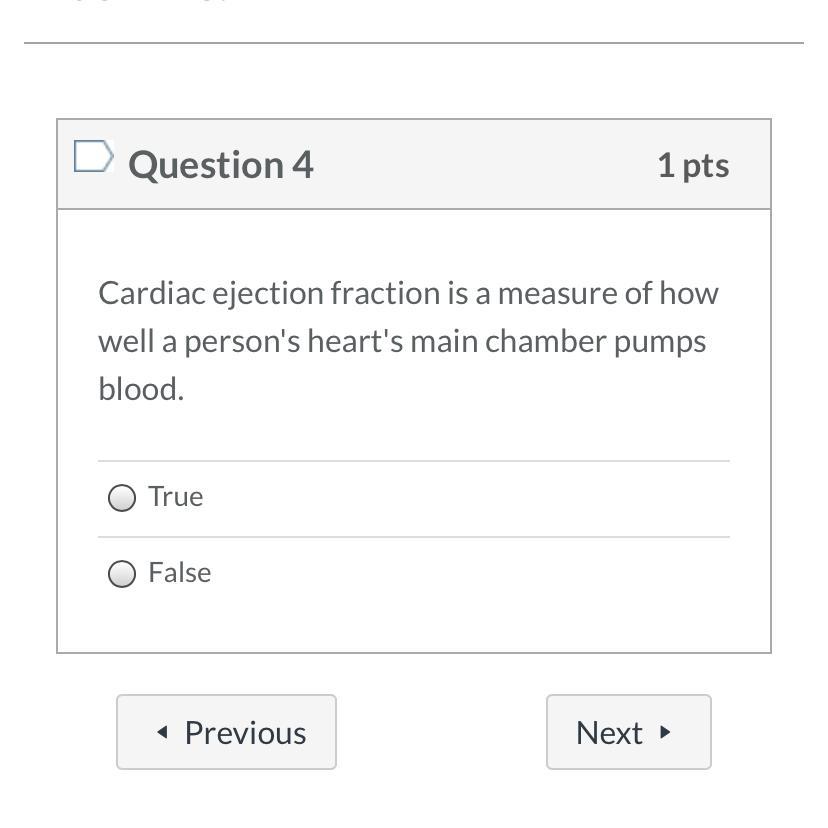The image size is (828, 828).
Task: Select the True radio button
Action: tap(122, 498)
